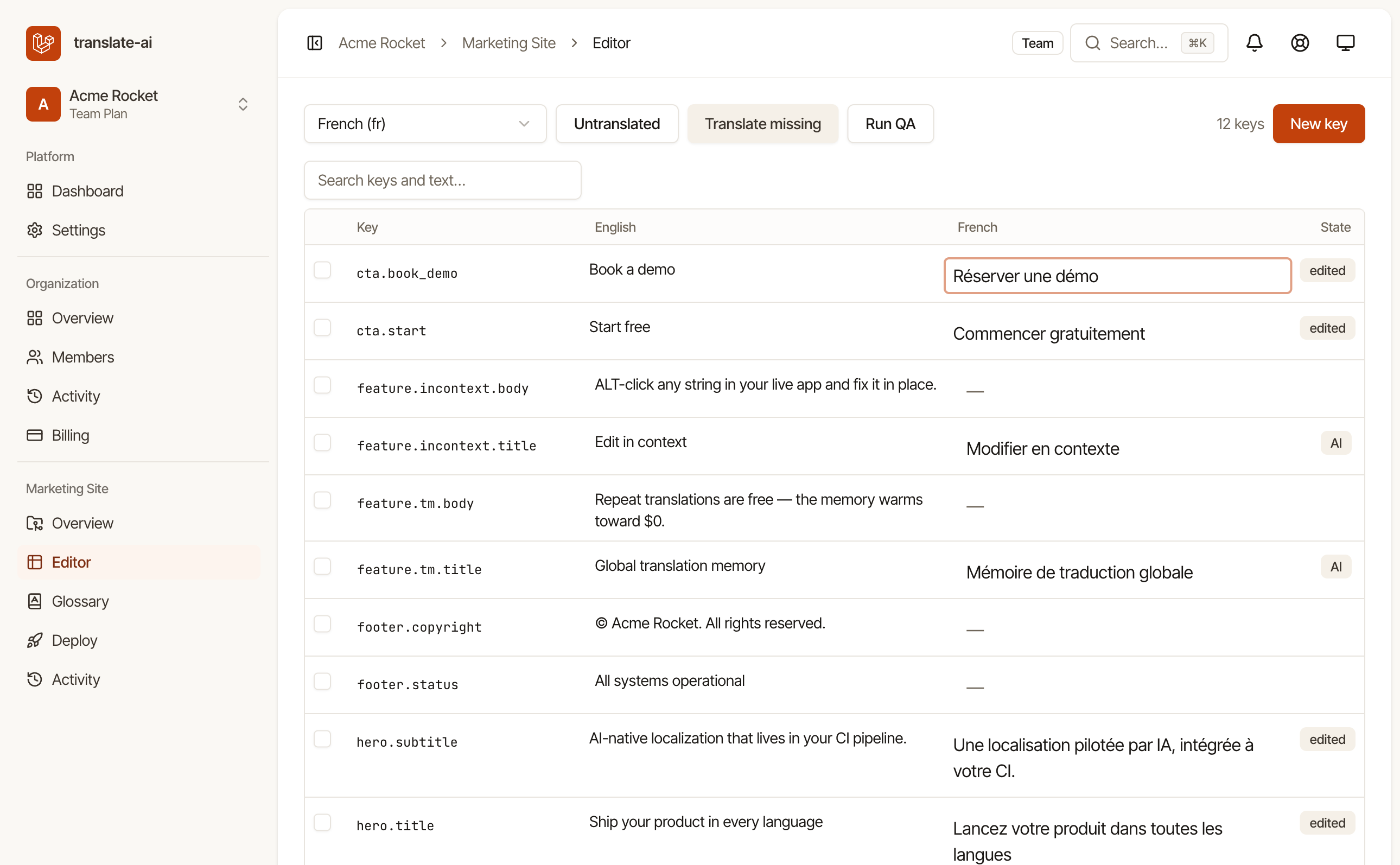Click the Editor table icon

[35, 562]
